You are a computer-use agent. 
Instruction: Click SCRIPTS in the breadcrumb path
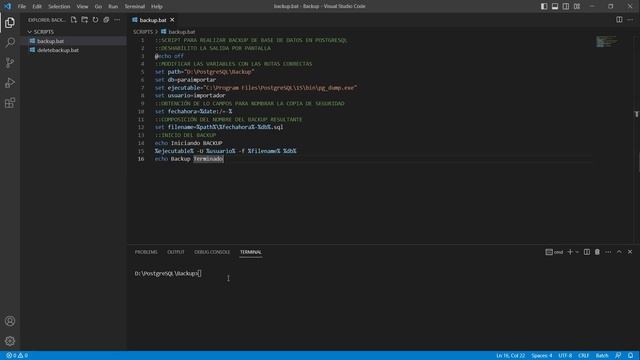(x=143, y=31)
